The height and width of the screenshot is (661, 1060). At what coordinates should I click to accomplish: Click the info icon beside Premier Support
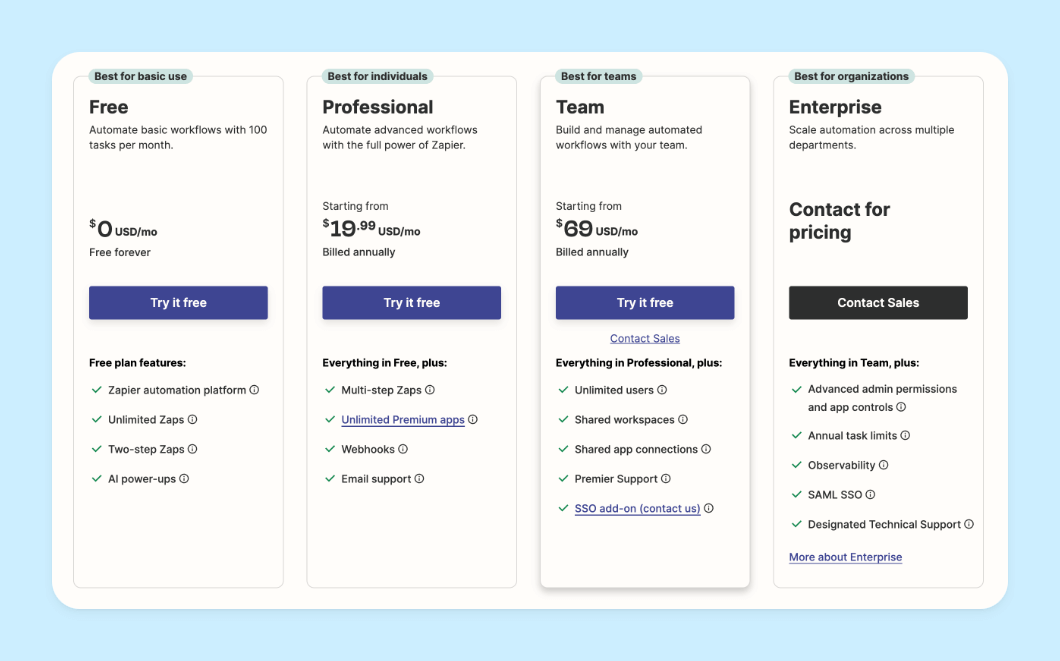(x=664, y=478)
